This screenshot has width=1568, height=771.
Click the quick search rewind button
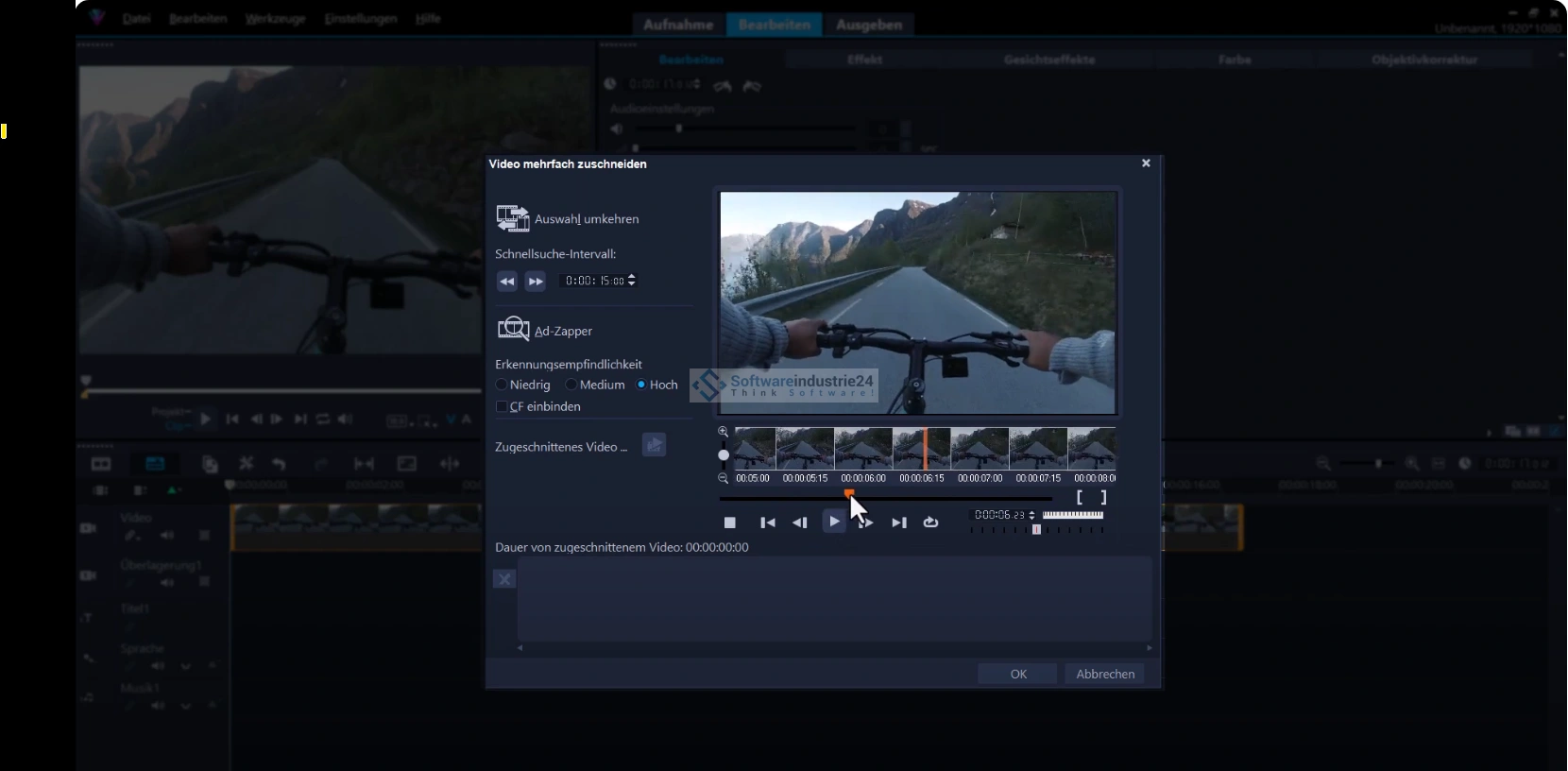tap(507, 282)
